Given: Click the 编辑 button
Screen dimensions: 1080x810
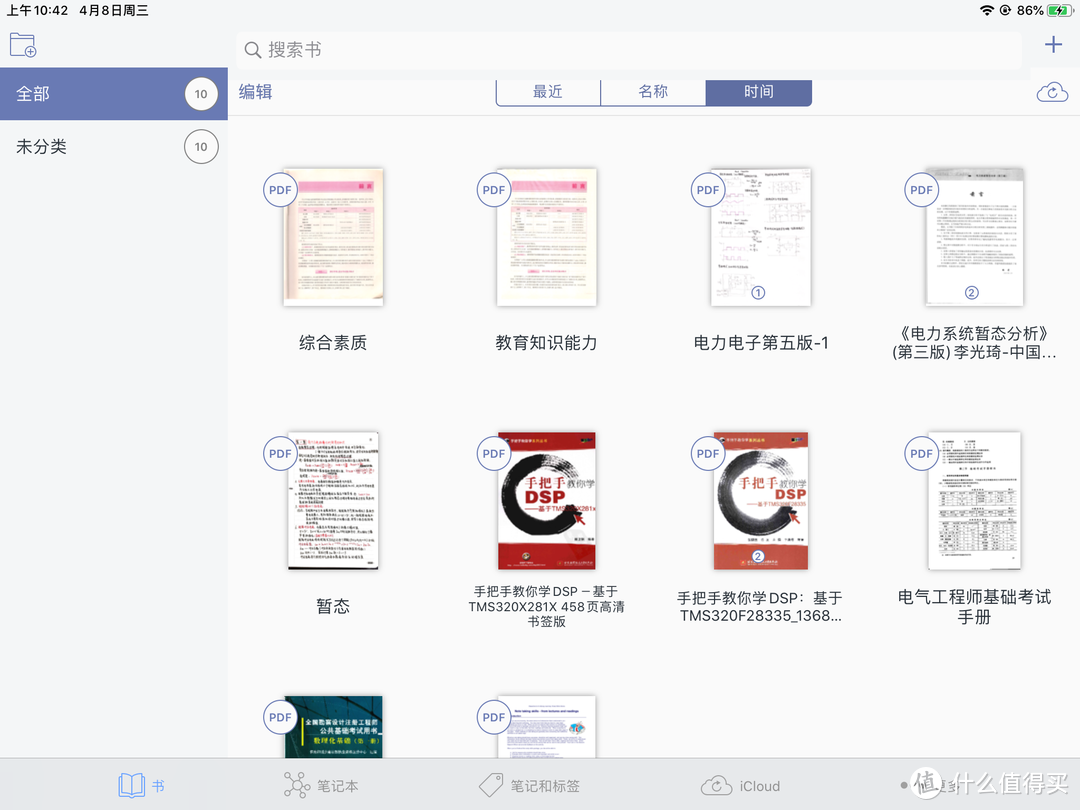Looking at the screenshot, I should [256, 92].
